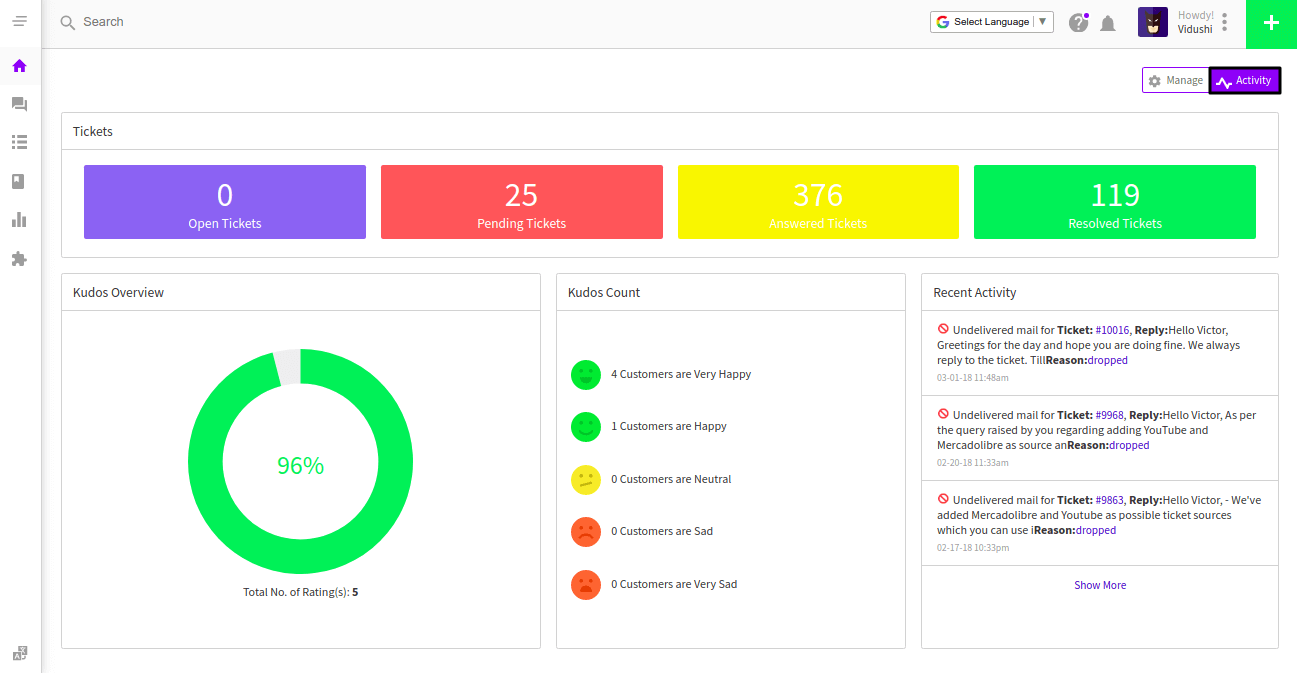This screenshot has height=673, width=1297.
Task: Click the user avatar thumbnail
Action: 1153,22
